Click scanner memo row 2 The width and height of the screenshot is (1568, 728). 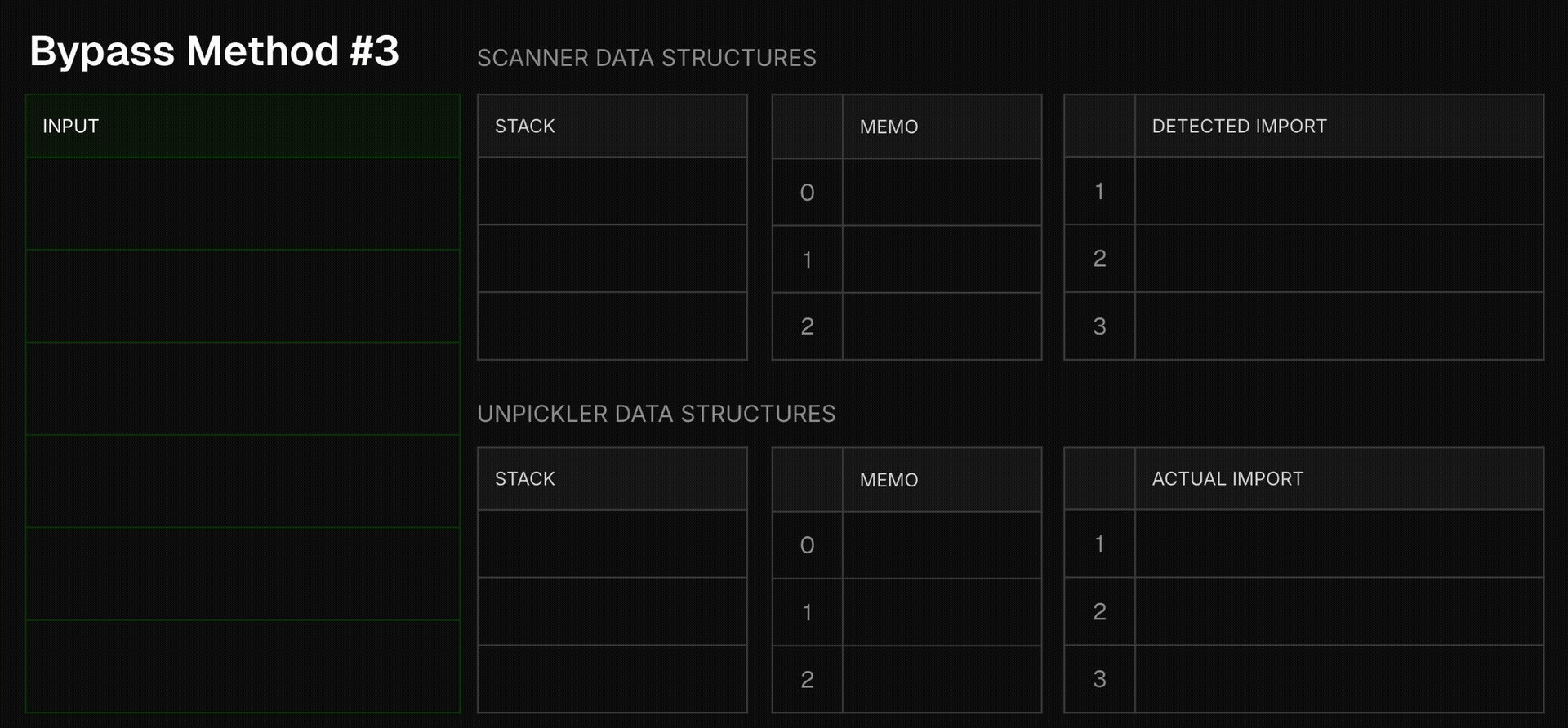click(906, 326)
